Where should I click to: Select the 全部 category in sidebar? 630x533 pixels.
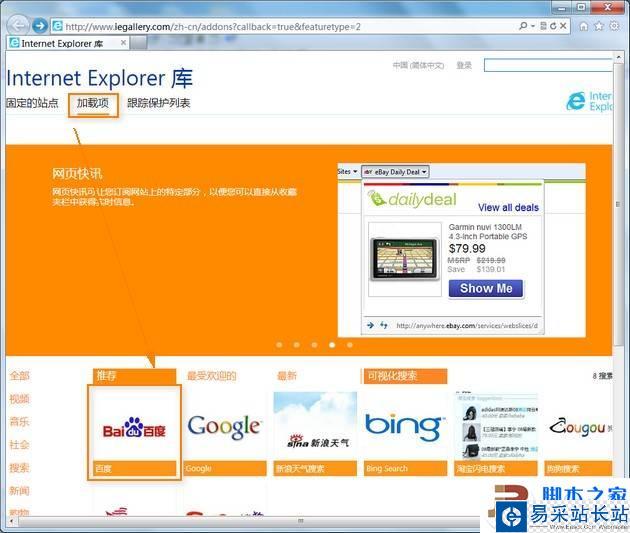coord(19,376)
